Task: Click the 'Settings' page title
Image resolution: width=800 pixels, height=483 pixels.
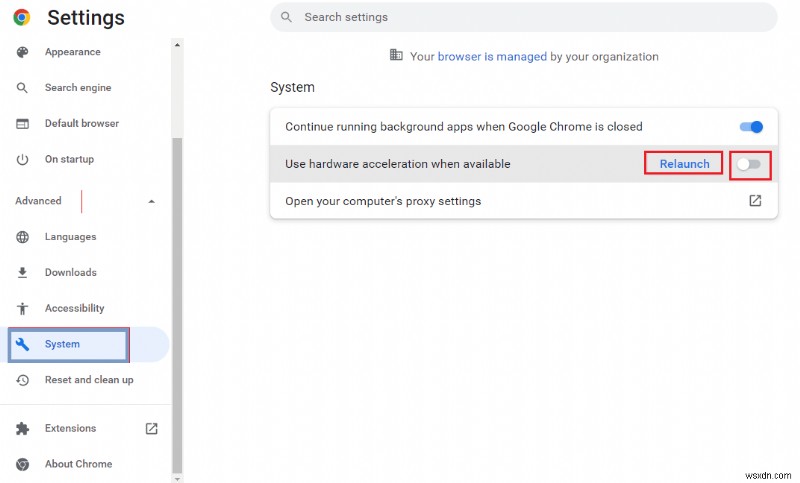Action: pyautogui.click(x=86, y=18)
